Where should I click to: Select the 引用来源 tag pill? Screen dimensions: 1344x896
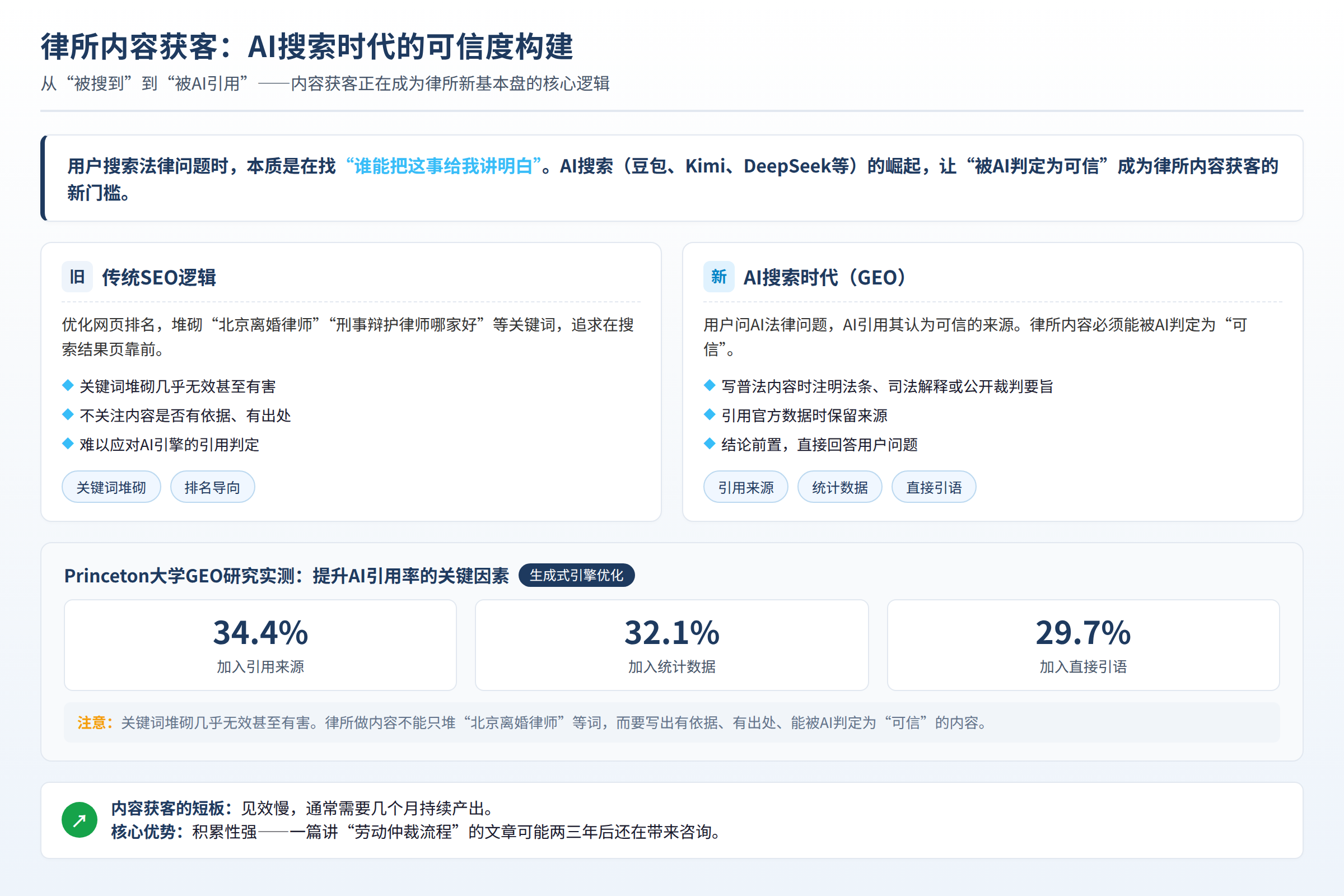pos(746,487)
